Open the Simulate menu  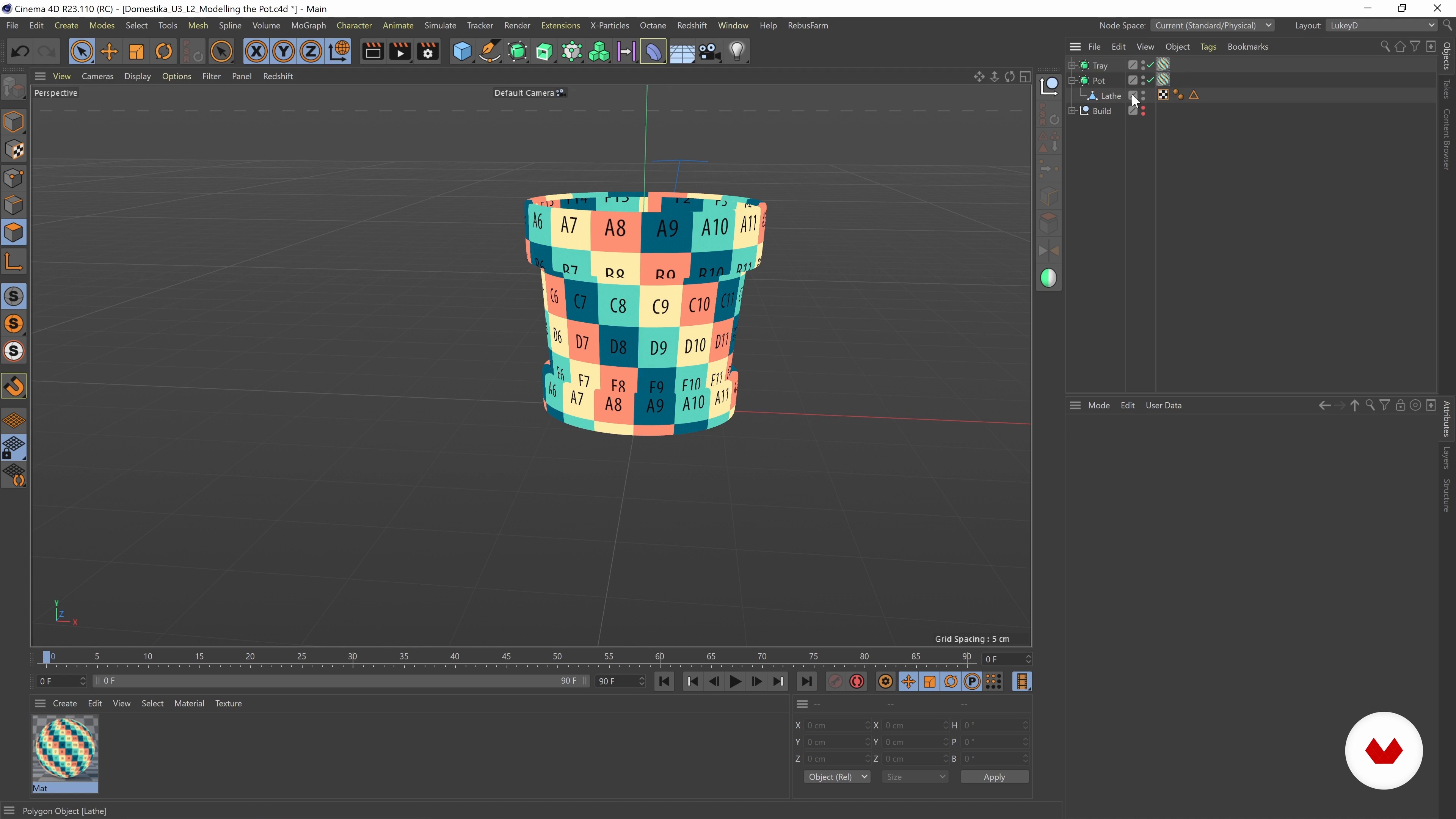440,25
